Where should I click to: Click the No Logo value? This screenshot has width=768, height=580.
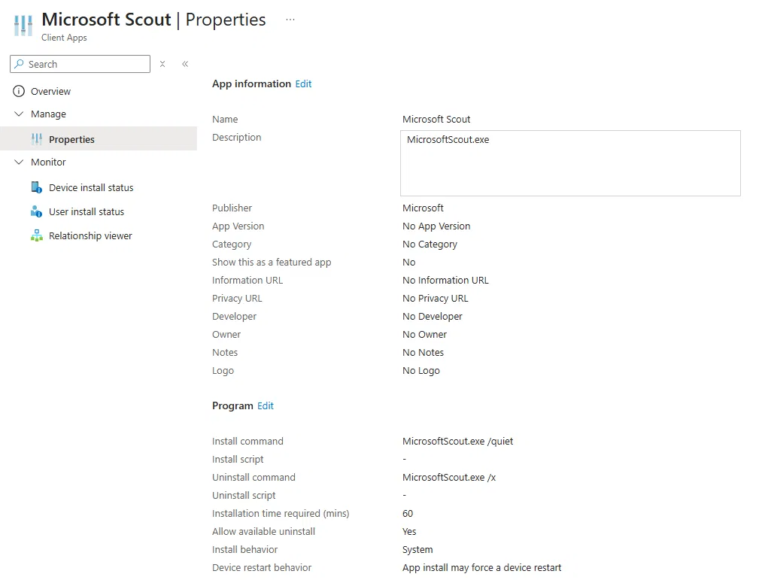tap(421, 370)
